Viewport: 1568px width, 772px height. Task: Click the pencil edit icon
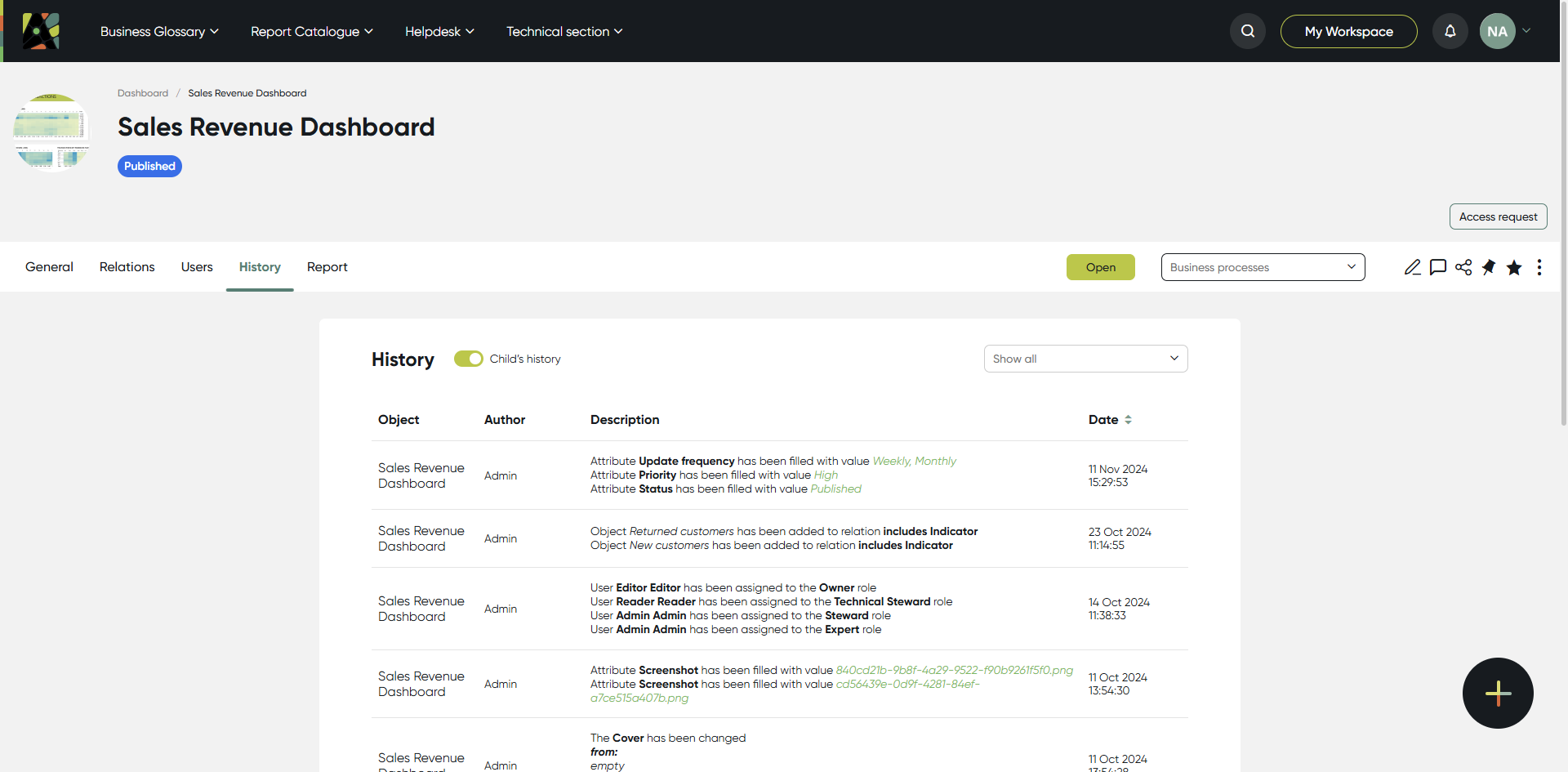1412,267
